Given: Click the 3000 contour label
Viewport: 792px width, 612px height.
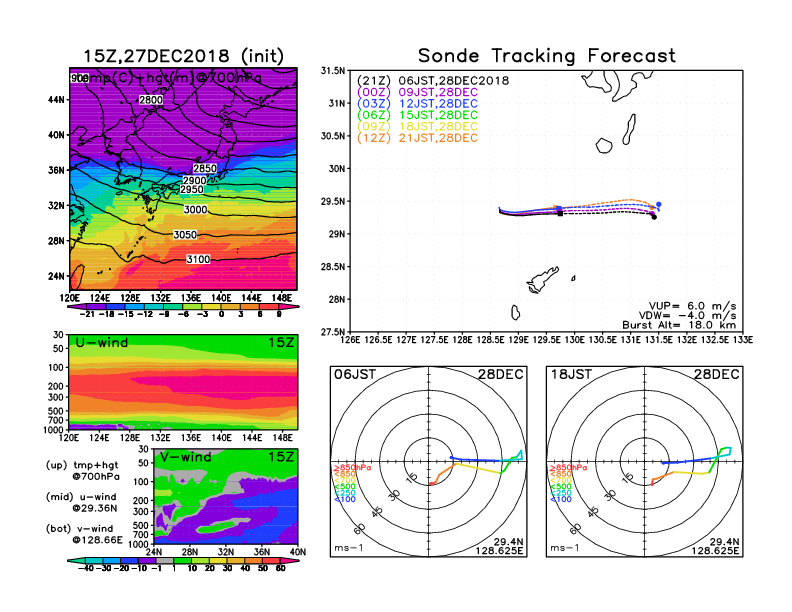Looking at the screenshot, I should click(195, 210).
